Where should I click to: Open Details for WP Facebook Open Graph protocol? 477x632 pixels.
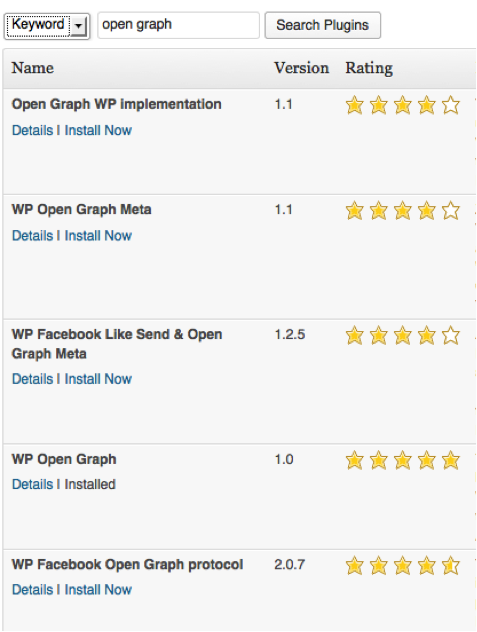coord(33,590)
